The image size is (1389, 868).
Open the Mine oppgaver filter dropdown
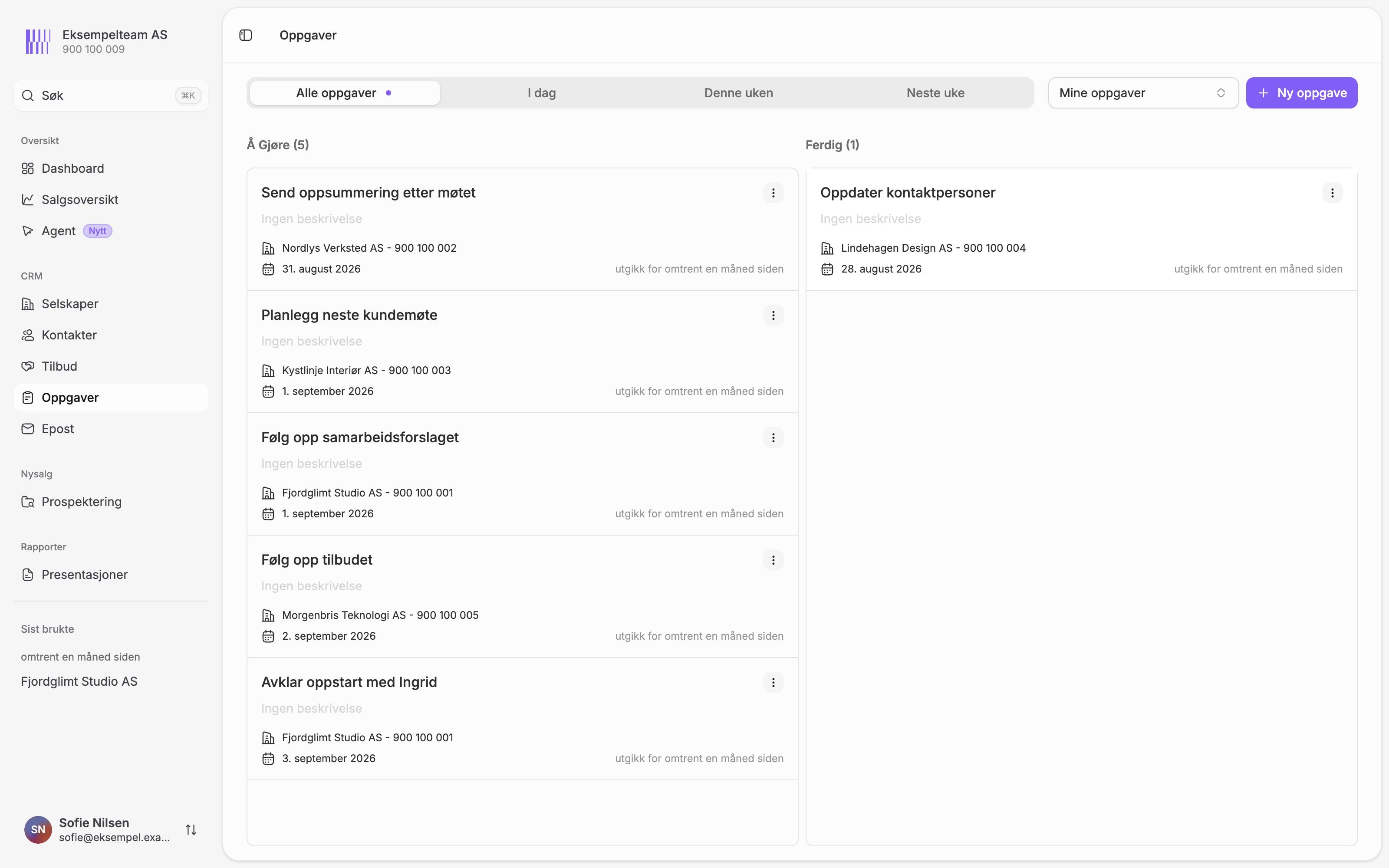(1143, 93)
